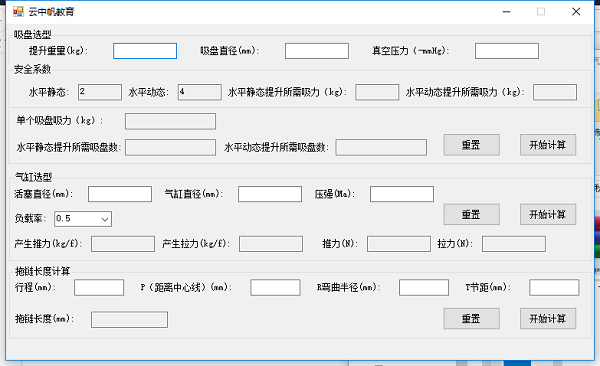
Task: Click the 提升重量(kg) label text
Action: coord(58,51)
